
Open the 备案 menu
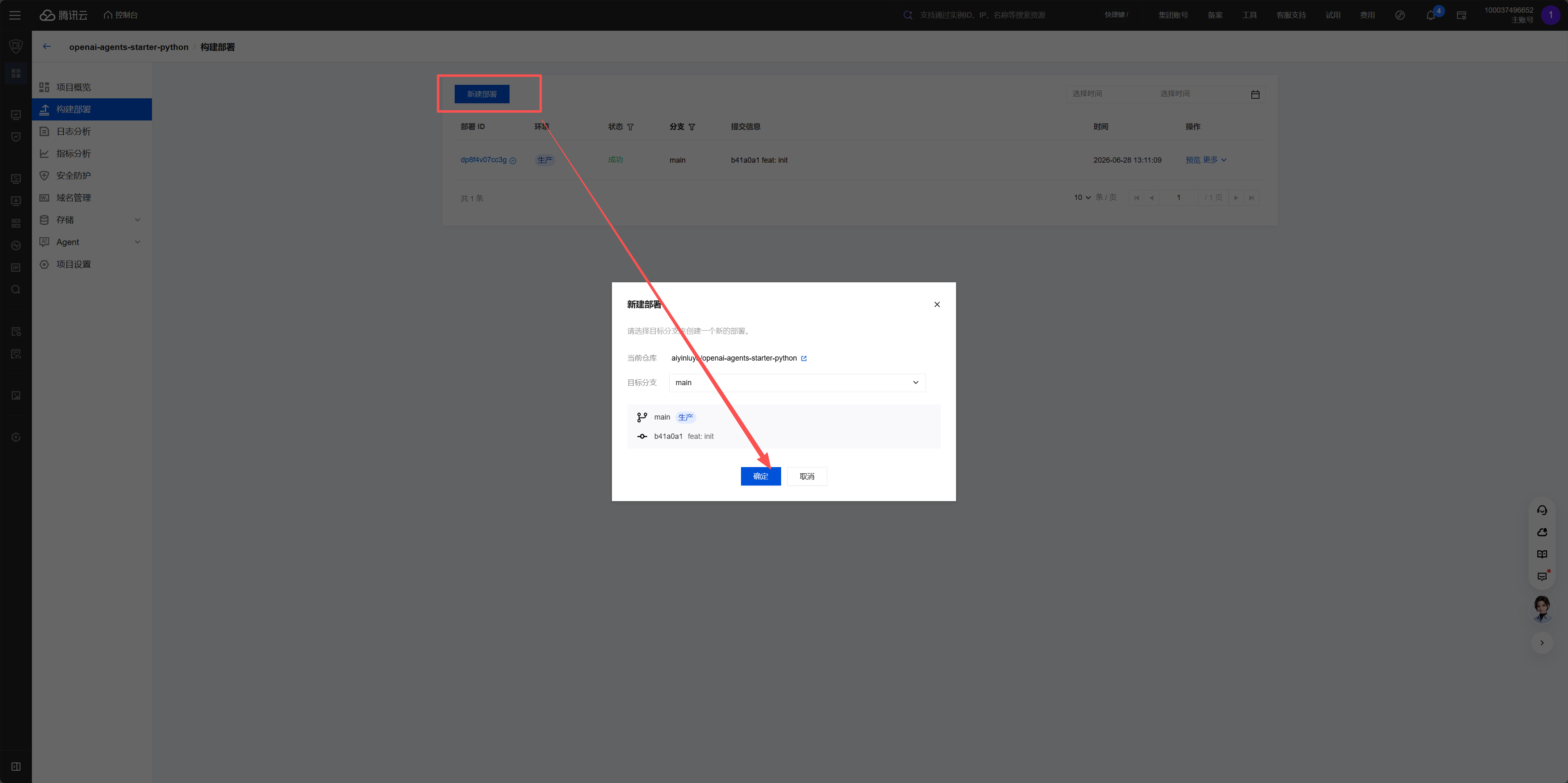point(1215,15)
